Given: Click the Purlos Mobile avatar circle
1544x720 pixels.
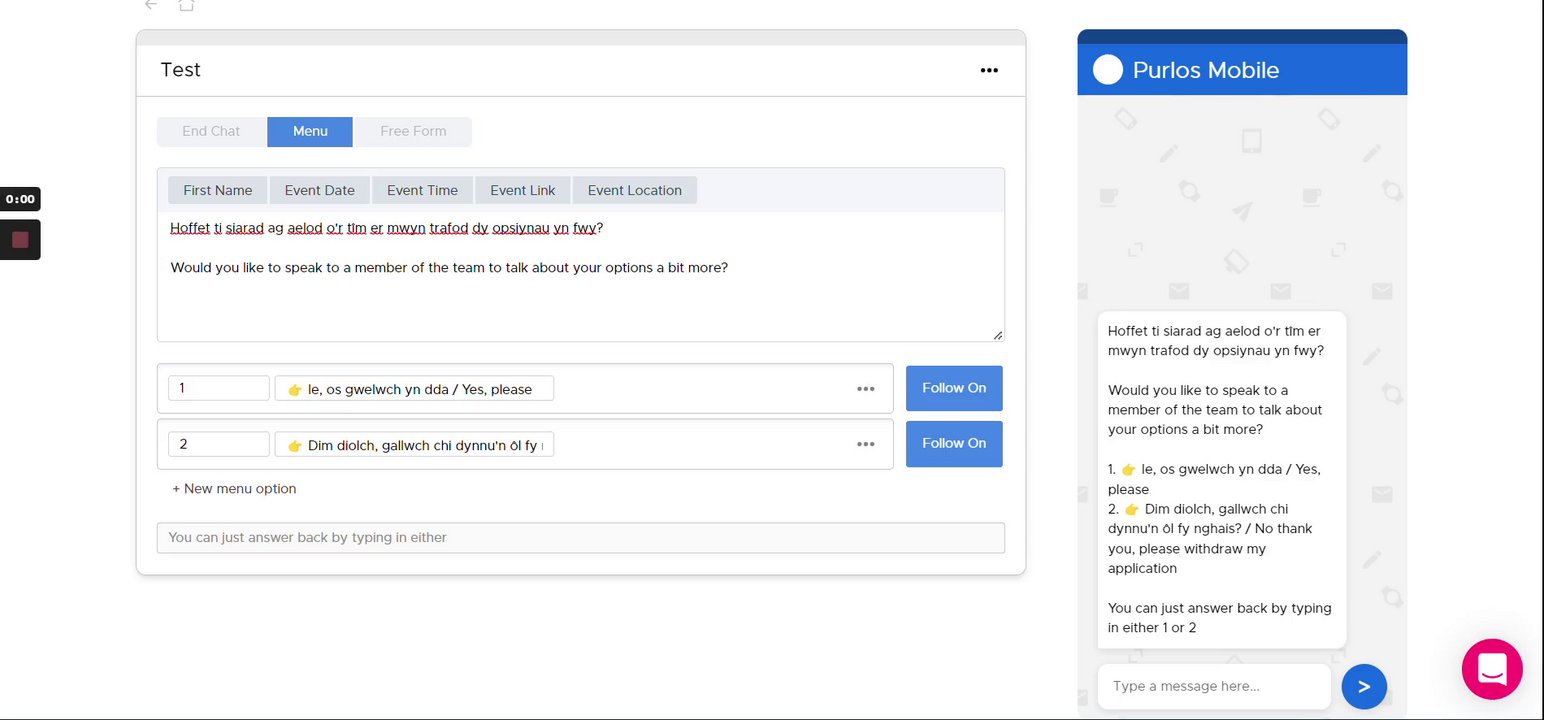Looking at the screenshot, I should [1108, 70].
